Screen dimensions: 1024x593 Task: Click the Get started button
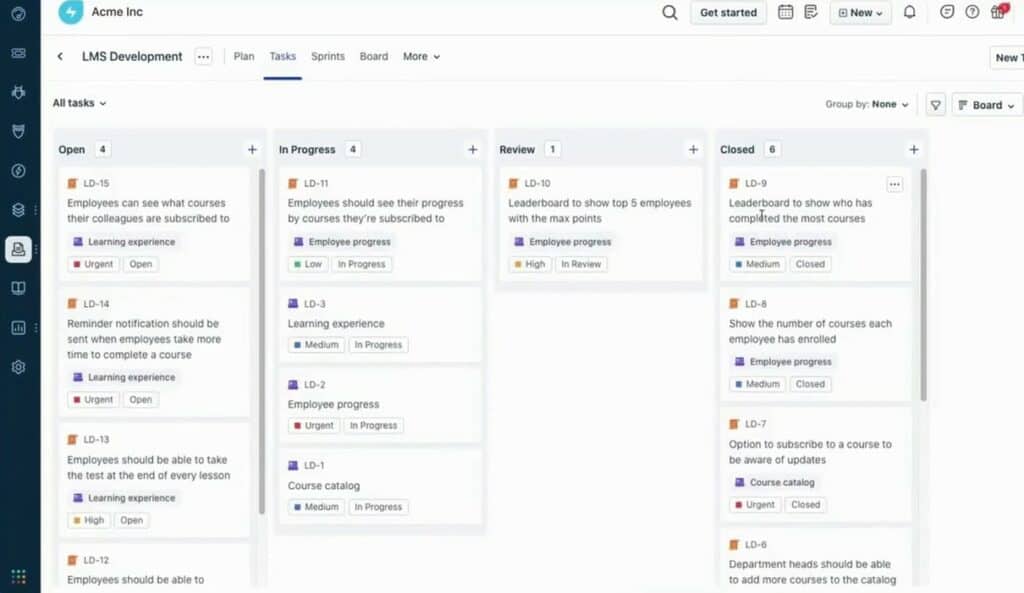[x=728, y=12]
